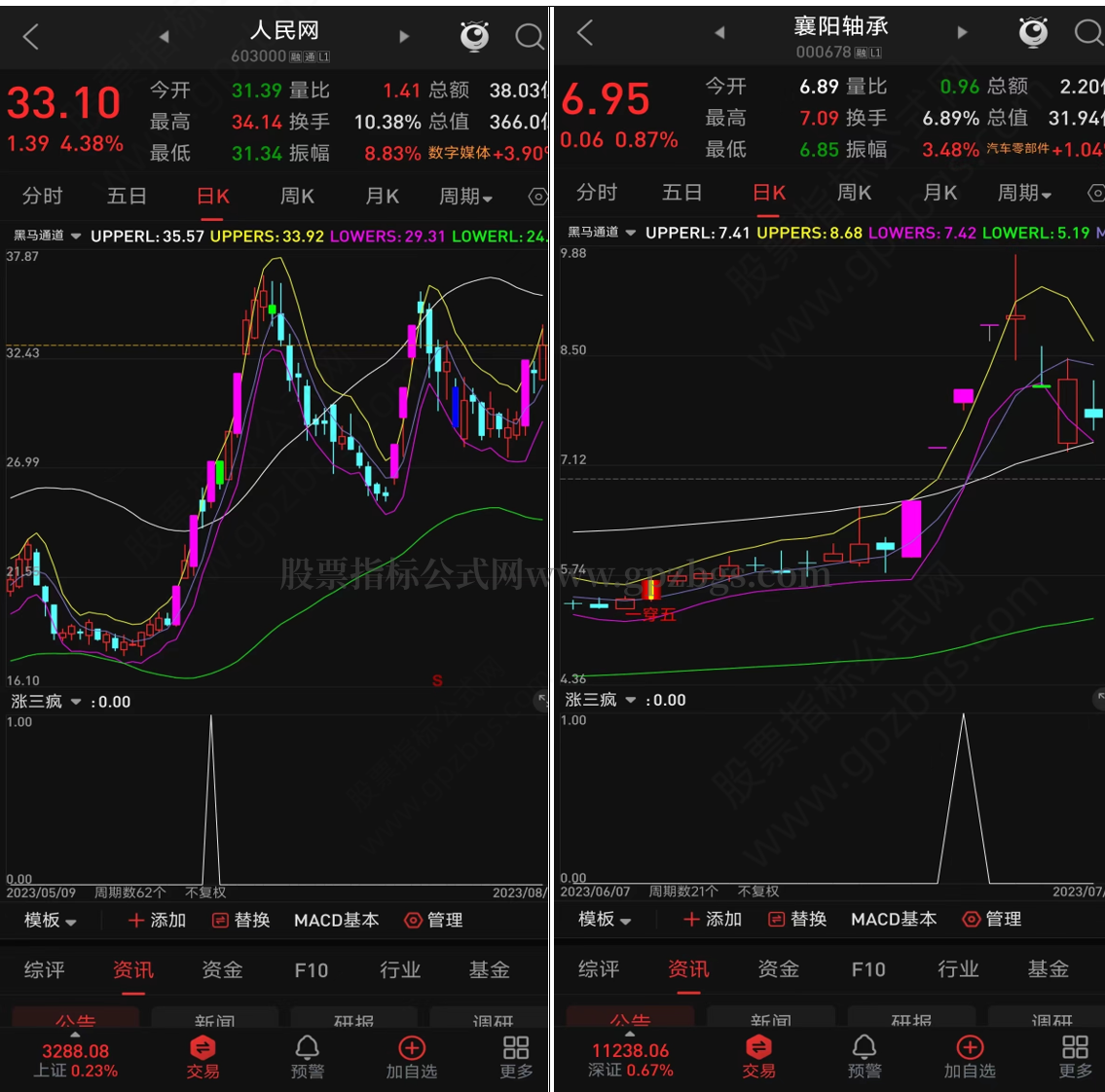Open 基金 tab under 襄阳轴承 chart
This screenshot has width=1105, height=1092.
pos(1048,969)
